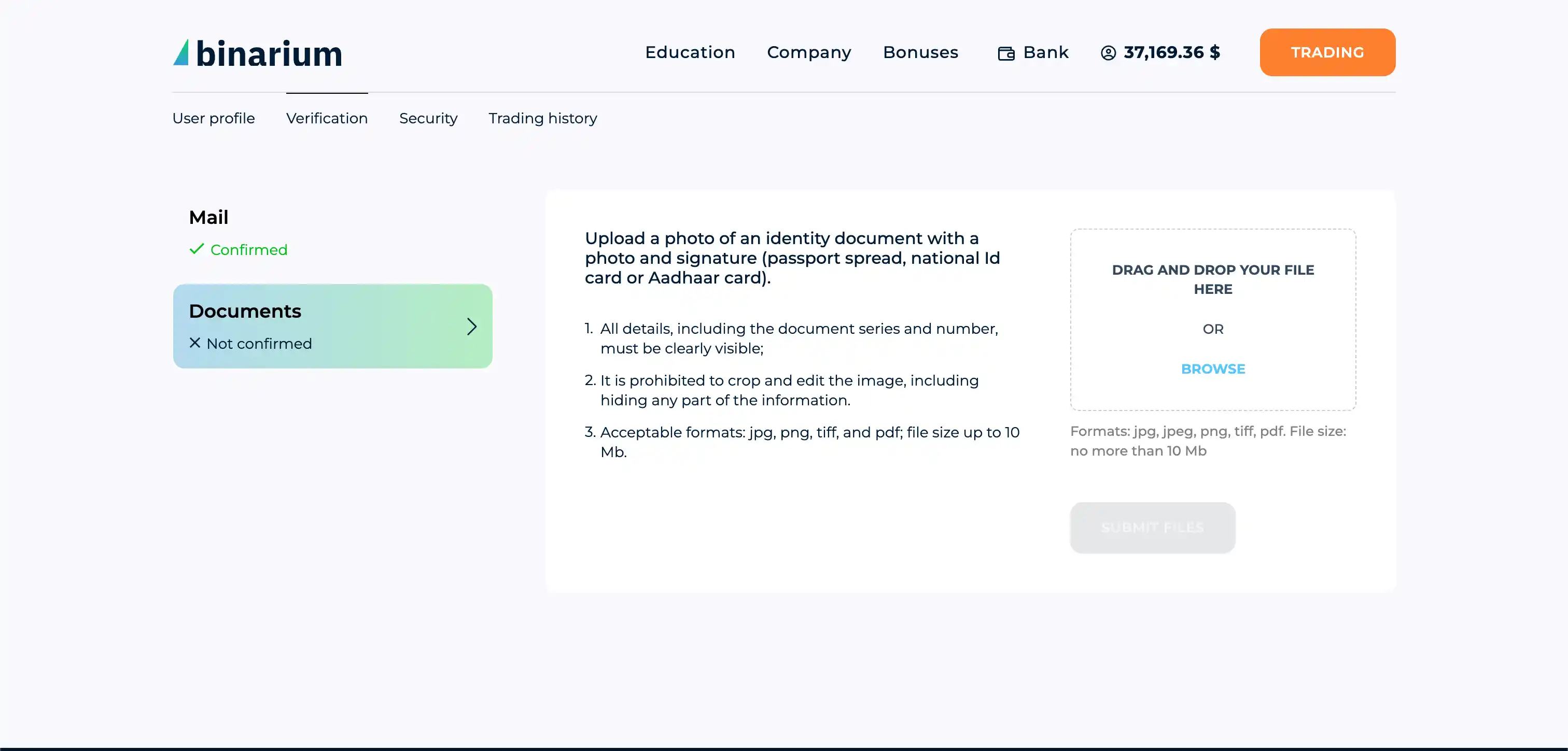Open the Education menu
The image size is (1568, 751).
point(690,52)
